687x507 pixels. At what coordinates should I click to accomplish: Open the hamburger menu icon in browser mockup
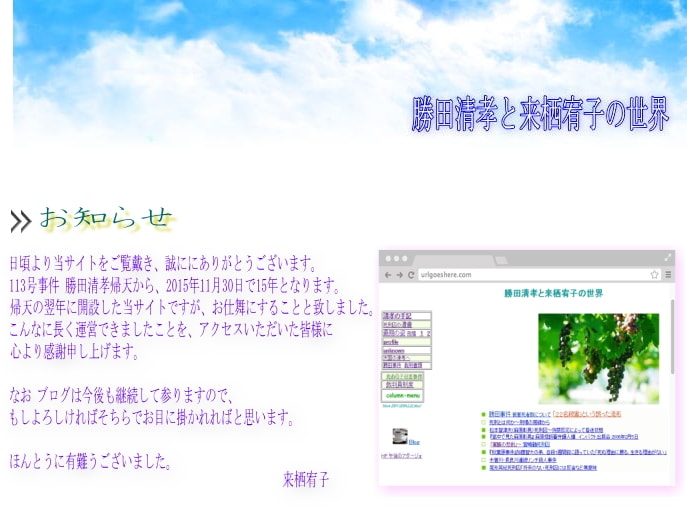point(668,274)
